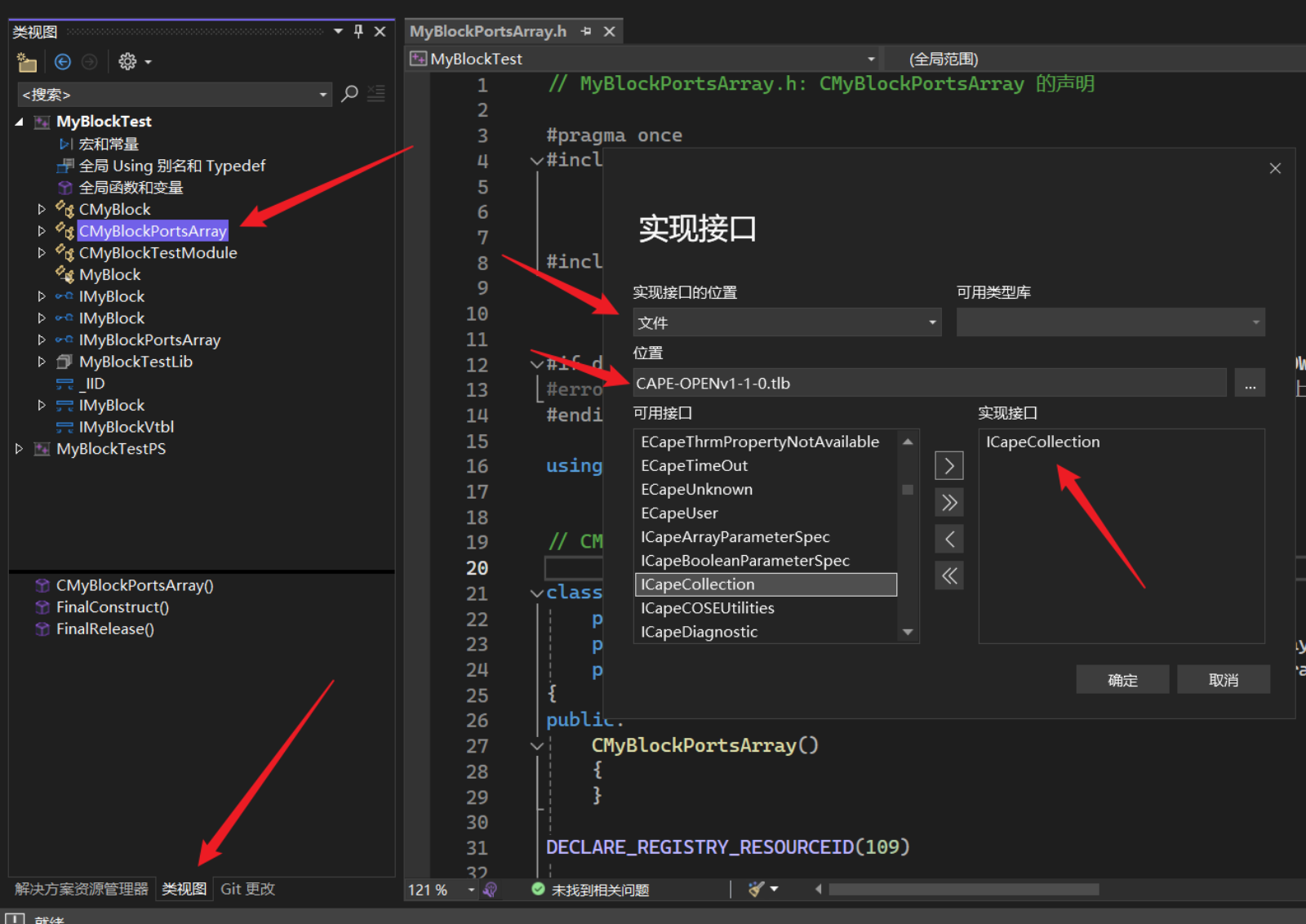Screen dimensions: 1306x924
Task: Close the MyBlockPortsArray.h tab
Action: 609,32
